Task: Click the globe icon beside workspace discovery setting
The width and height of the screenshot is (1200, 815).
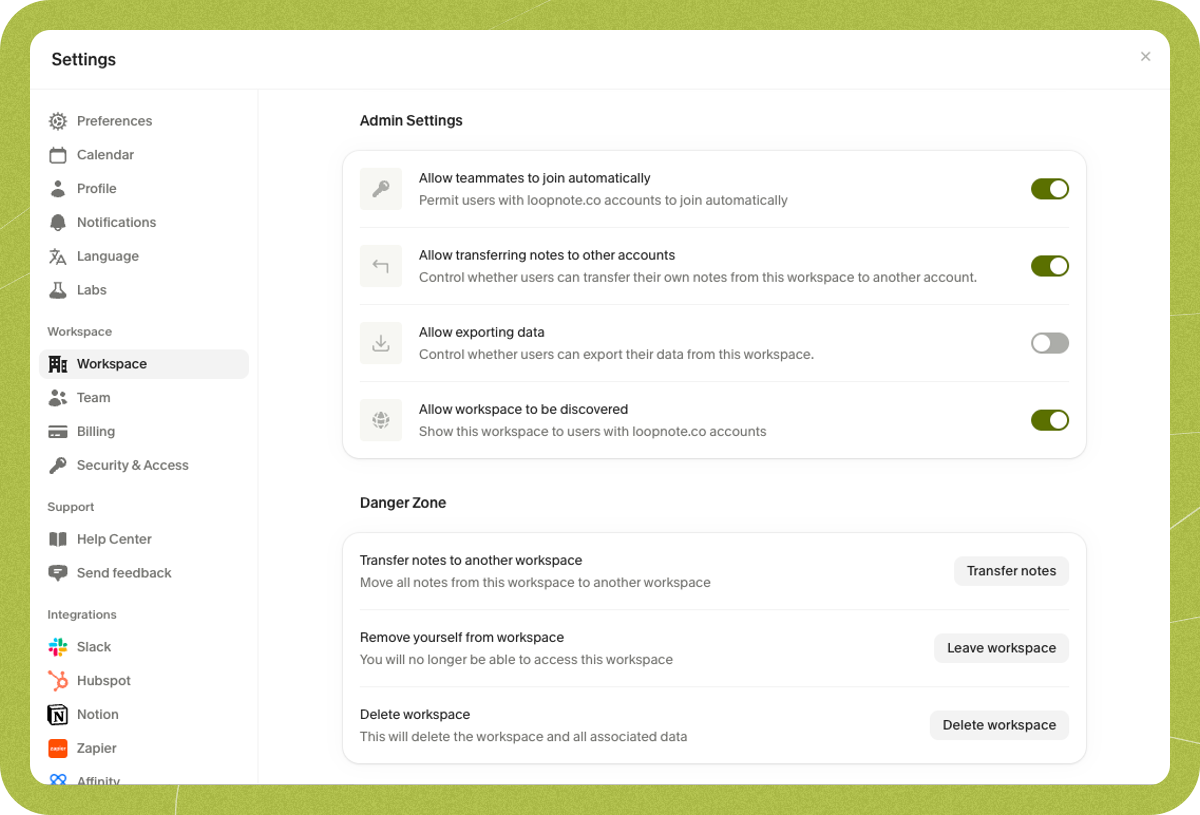Action: point(380,420)
